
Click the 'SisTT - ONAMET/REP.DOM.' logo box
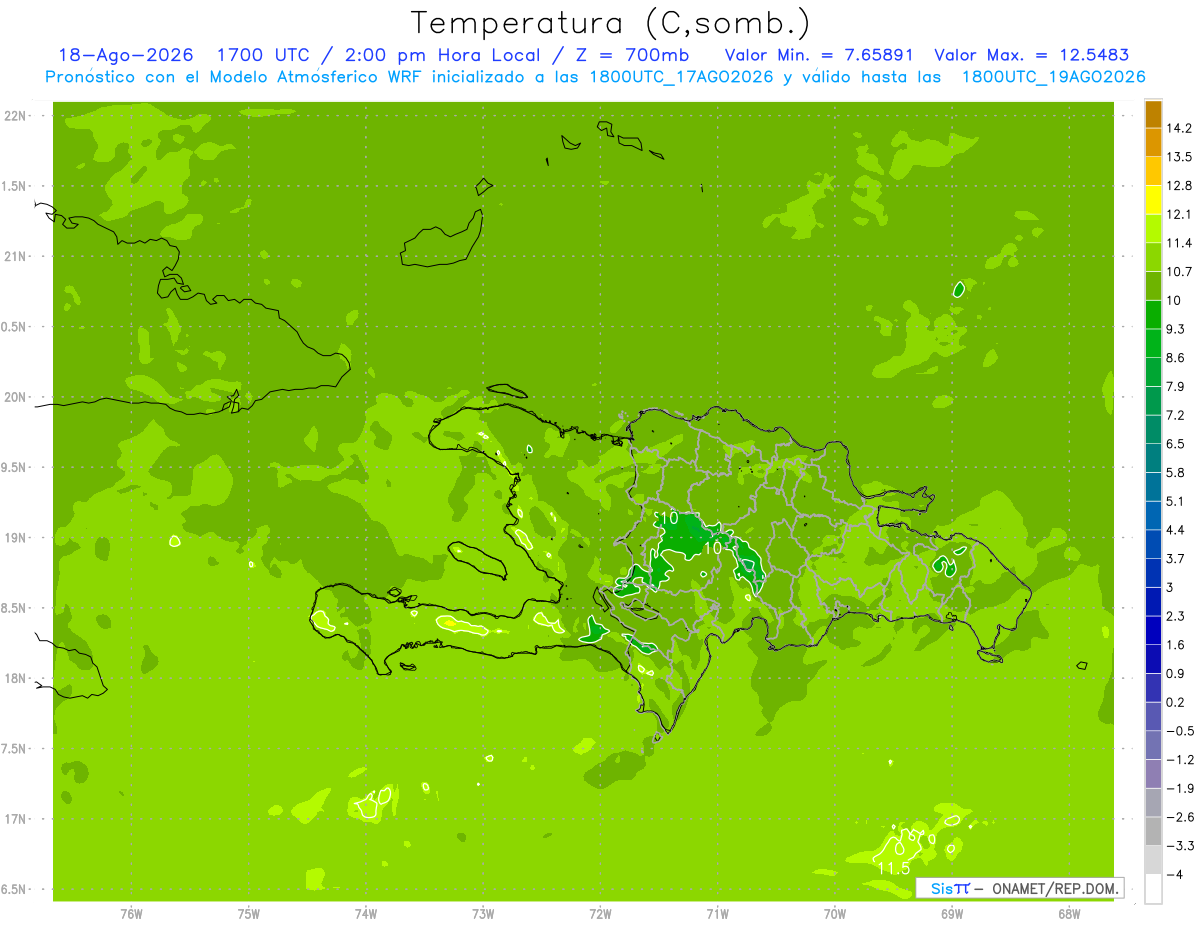tap(1019, 888)
